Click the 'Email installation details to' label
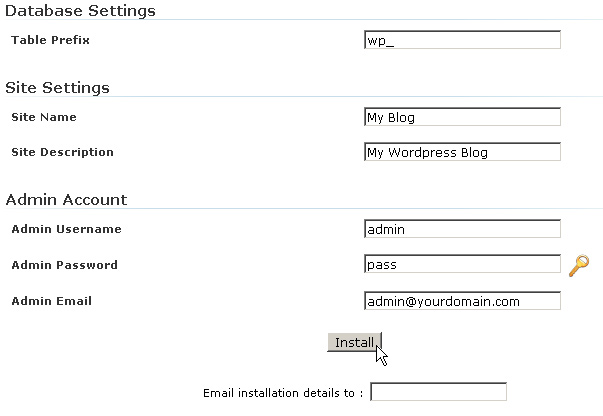This screenshot has width=603, height=416. (x=283, y=393)
